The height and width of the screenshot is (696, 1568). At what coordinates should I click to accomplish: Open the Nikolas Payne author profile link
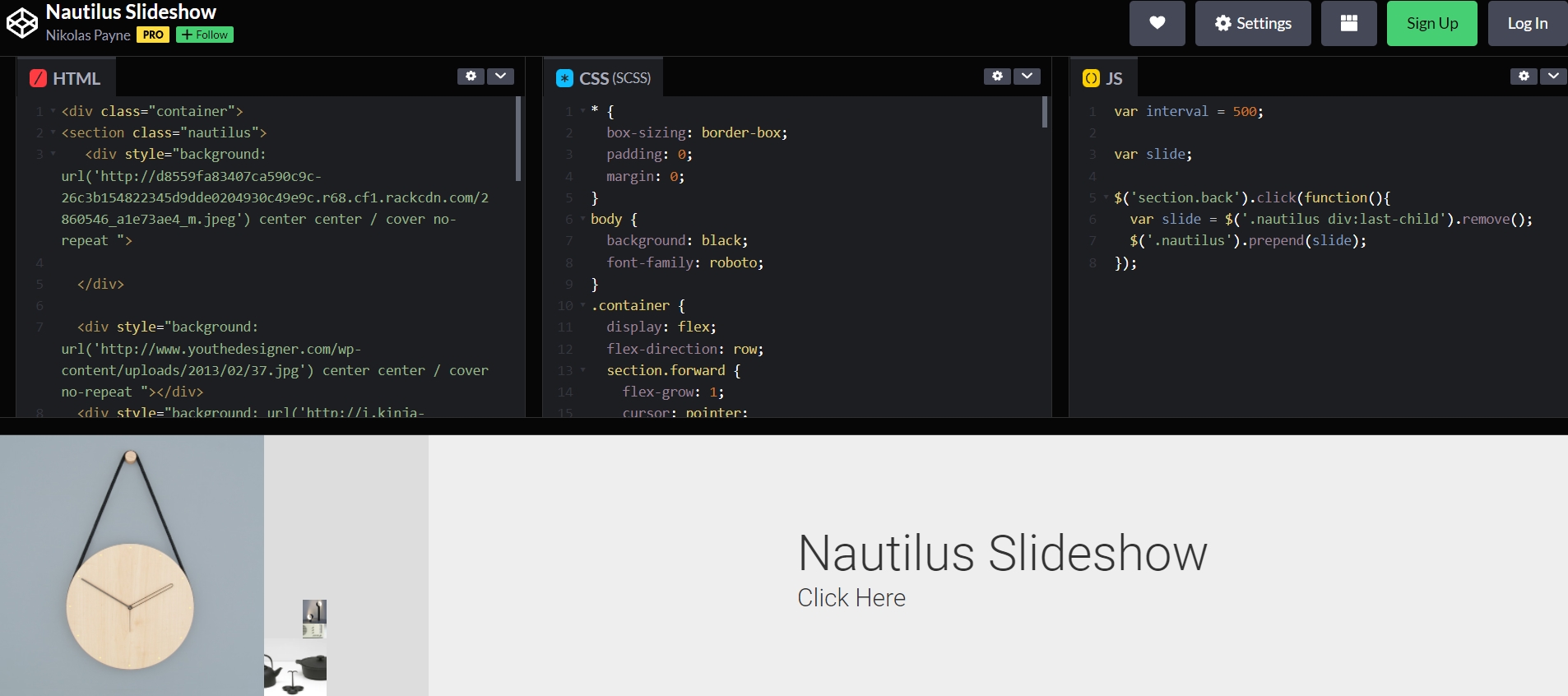coord(88,35)
